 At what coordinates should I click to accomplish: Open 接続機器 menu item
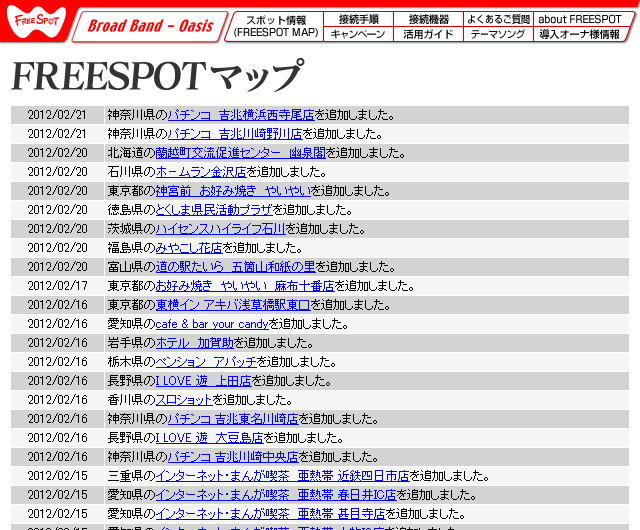429,19
